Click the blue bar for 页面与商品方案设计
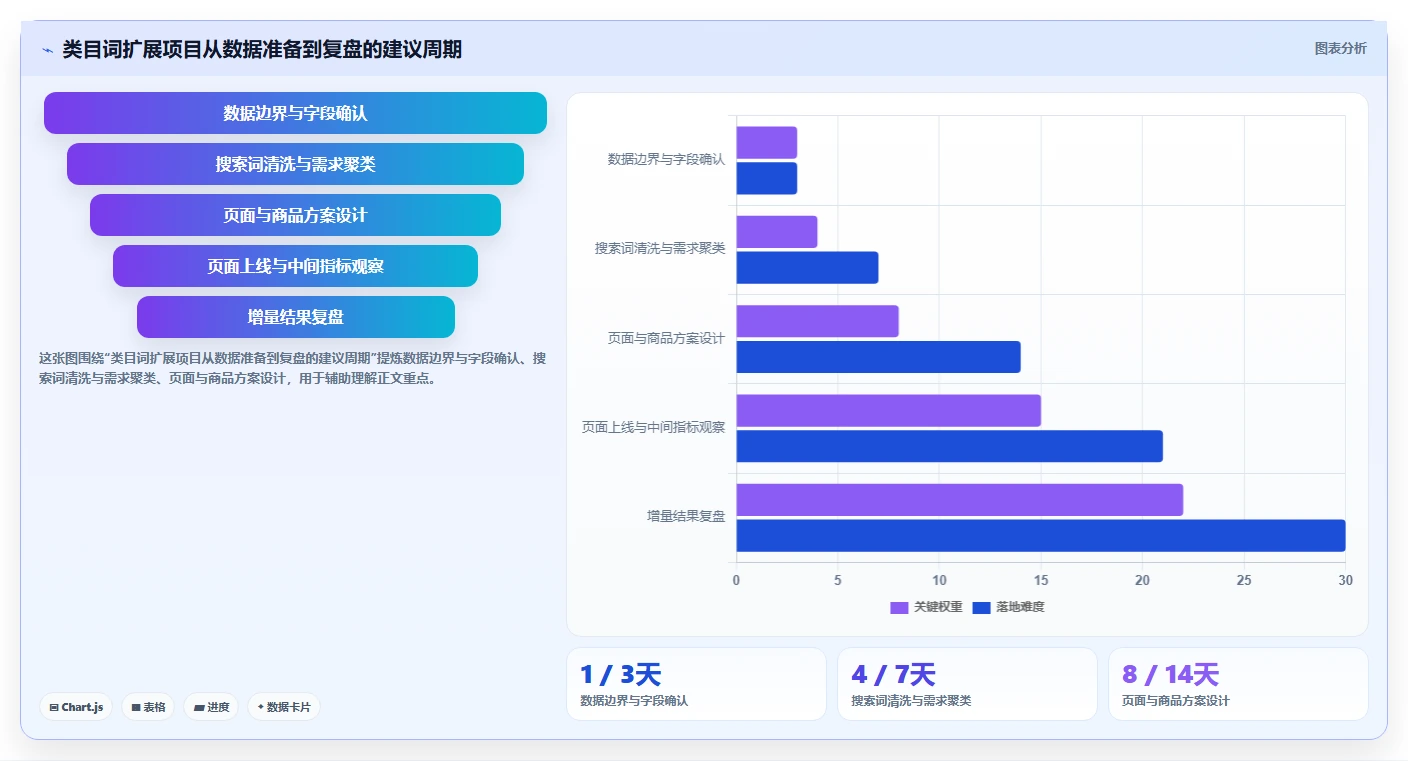1408x761 pixels. point(879,357)
